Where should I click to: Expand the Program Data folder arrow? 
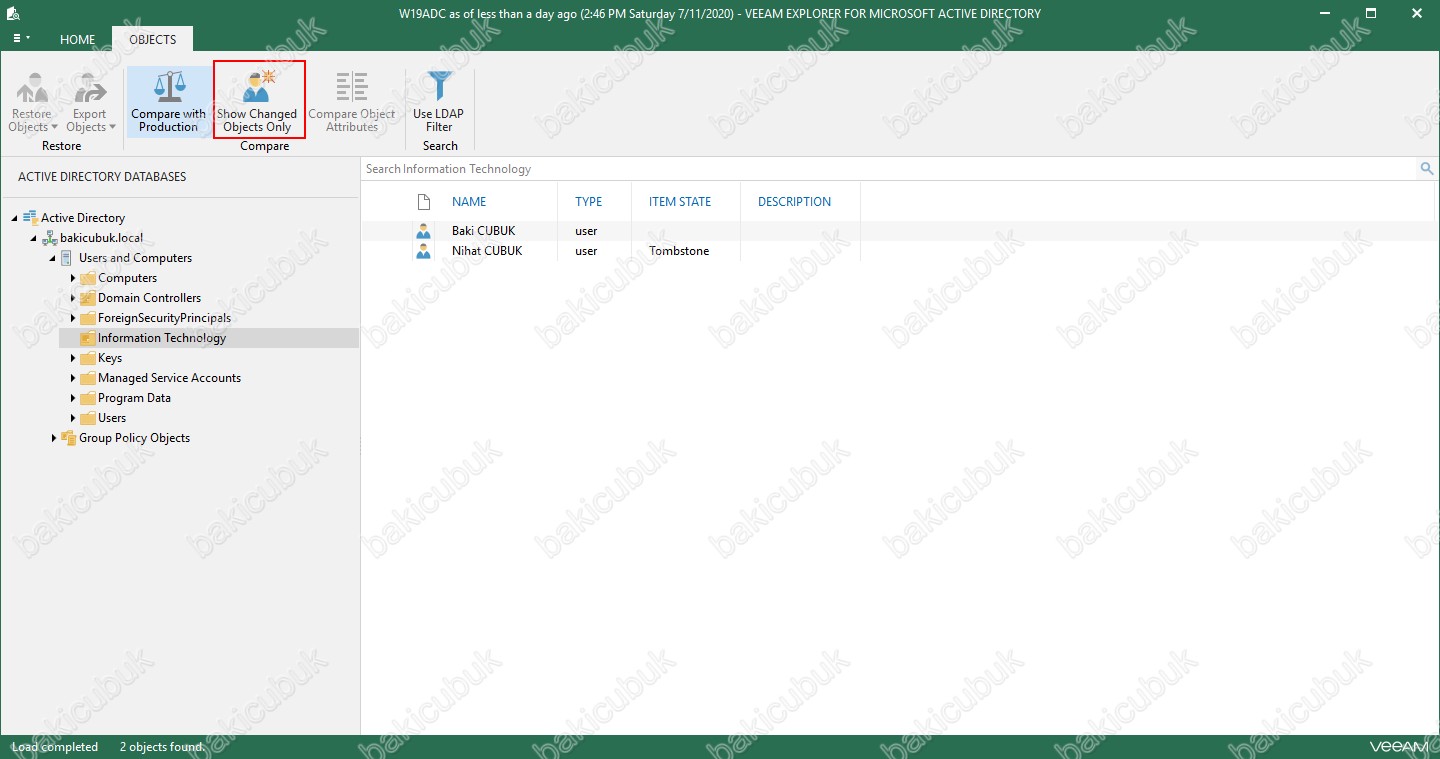(72, 398)
